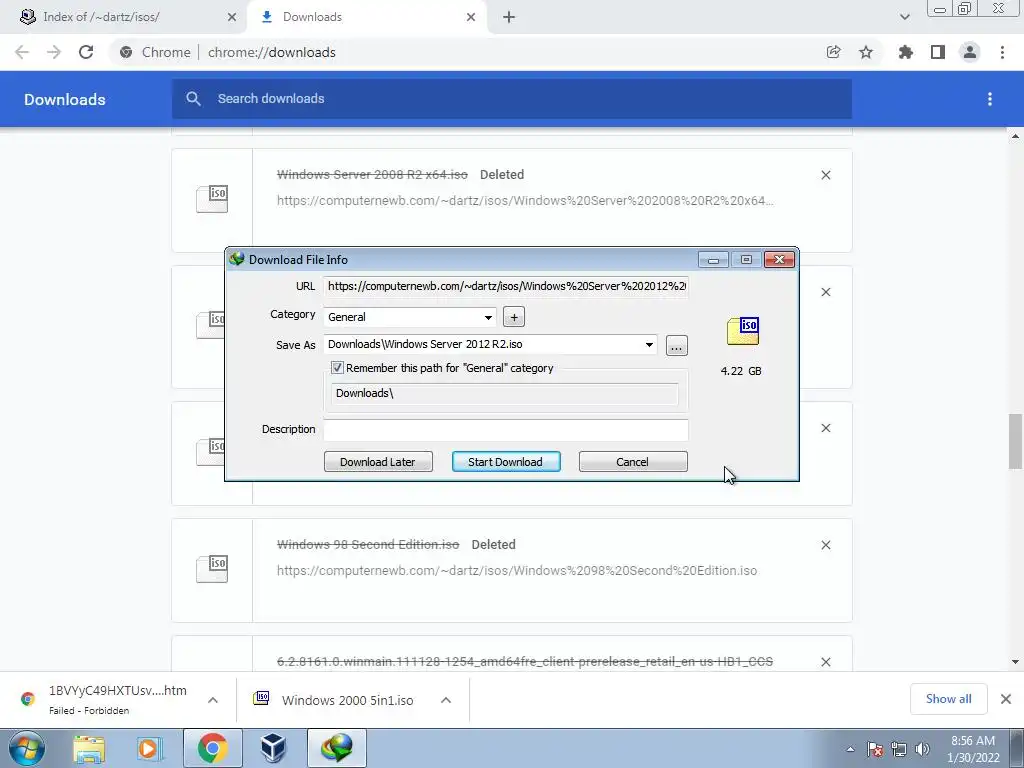Add a new category with plus button
Image resolution: width=1024 pixels, height=768 pixels.
(514, 317)
